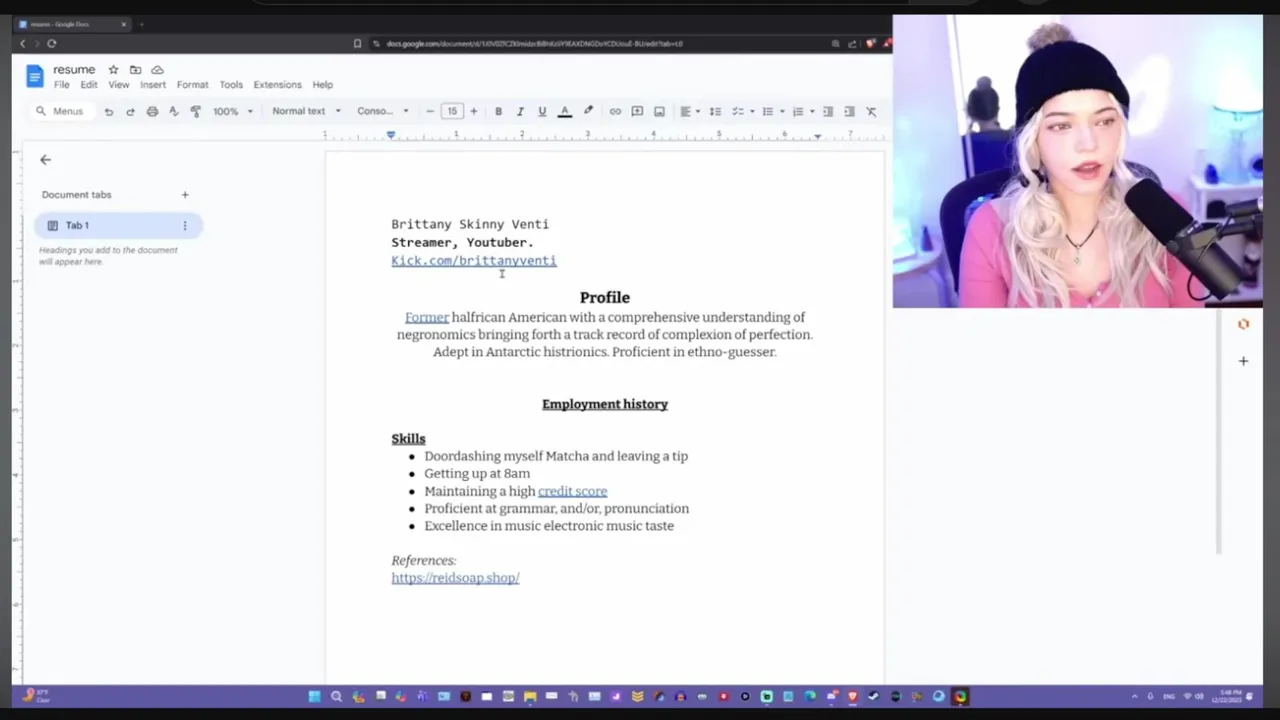Increase font size with plus button
1280x720 pixels.
pyautogui.click(x=474, y=111)
